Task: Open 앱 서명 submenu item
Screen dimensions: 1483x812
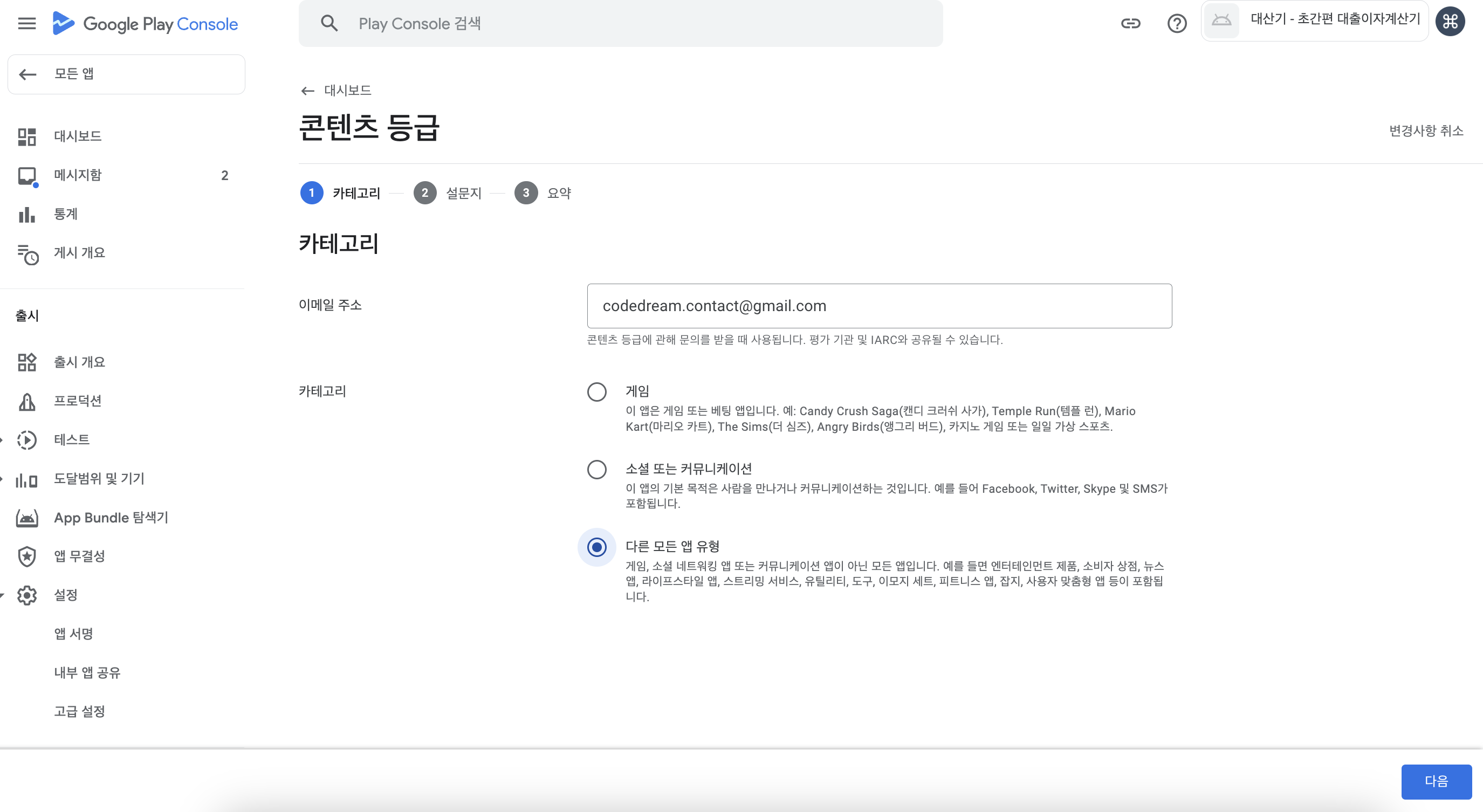Action: coord(74,634)
